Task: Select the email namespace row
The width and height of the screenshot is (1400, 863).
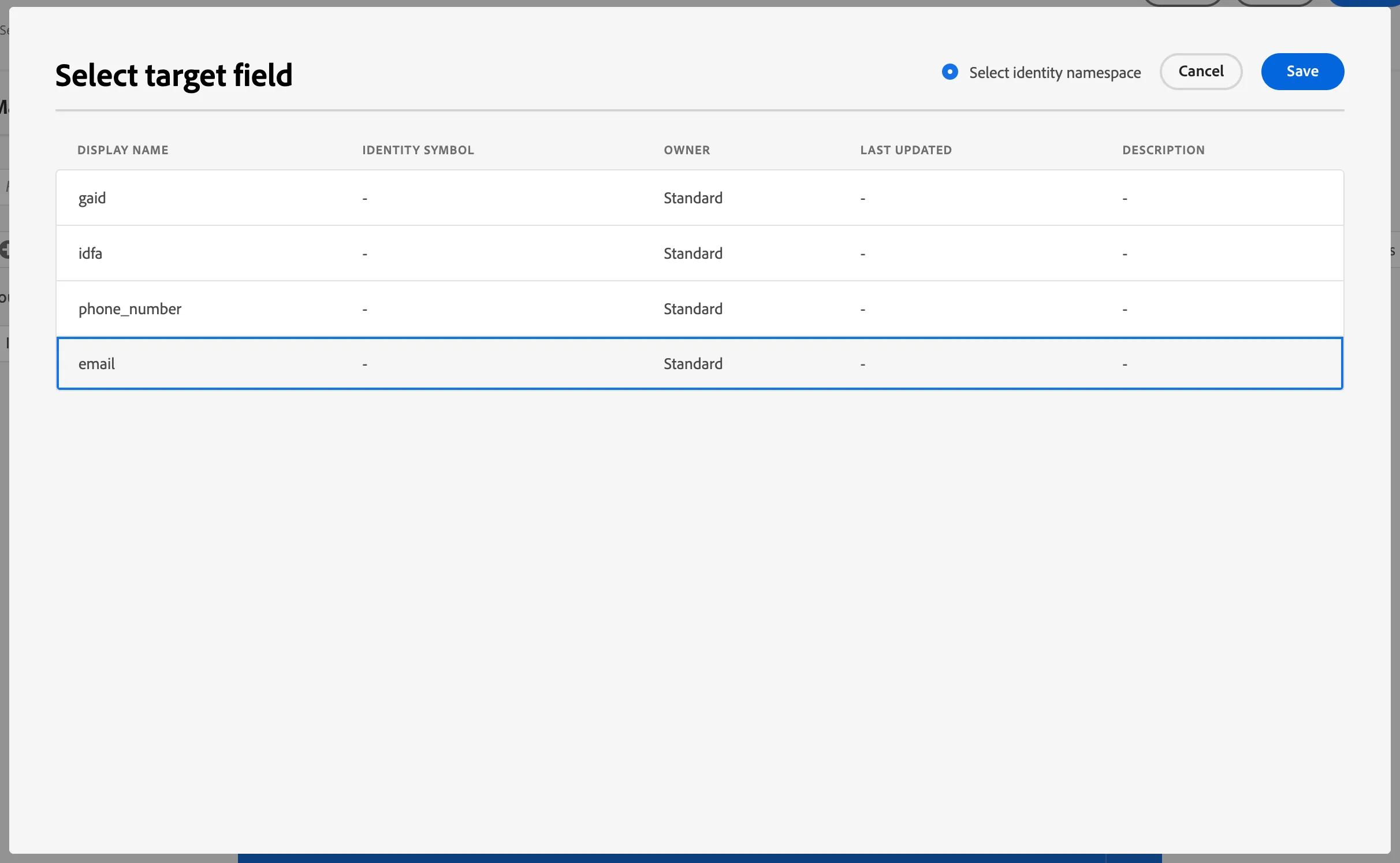Action: 699,364
